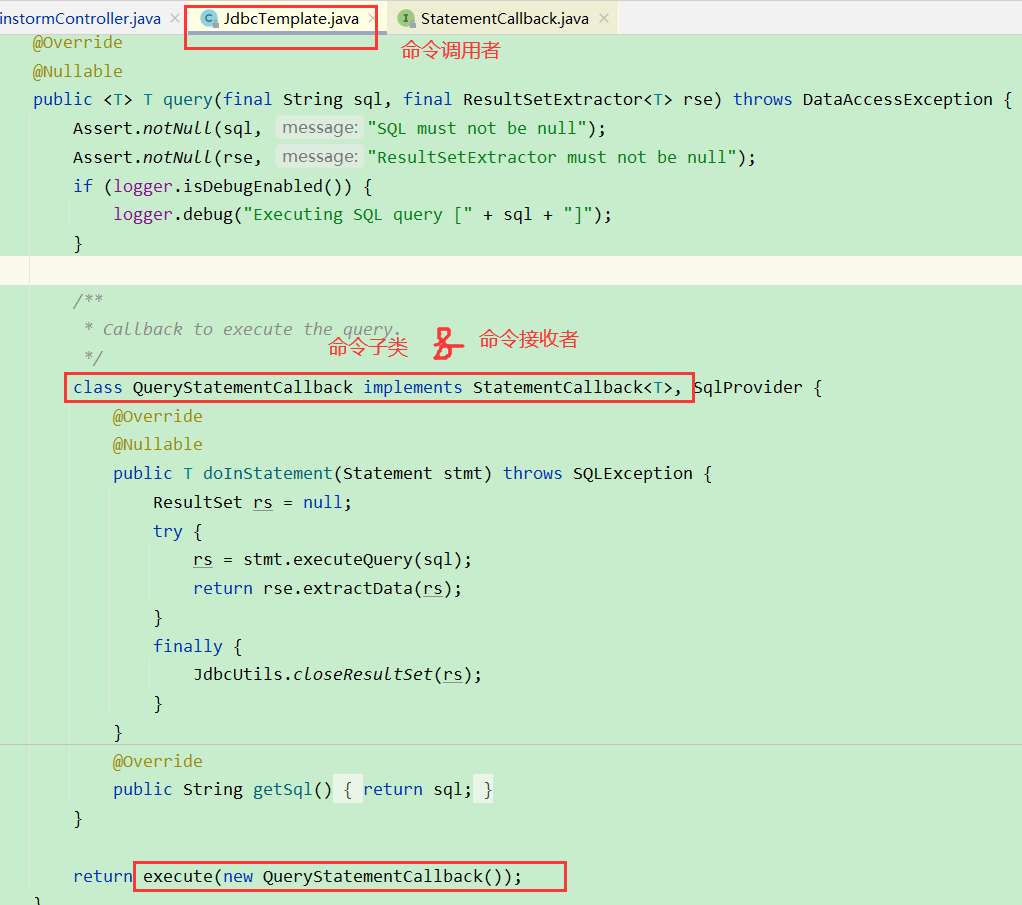Click SqlProvider in the class declaration
The image size is (1022, 905).
click(x=748, y=387)
